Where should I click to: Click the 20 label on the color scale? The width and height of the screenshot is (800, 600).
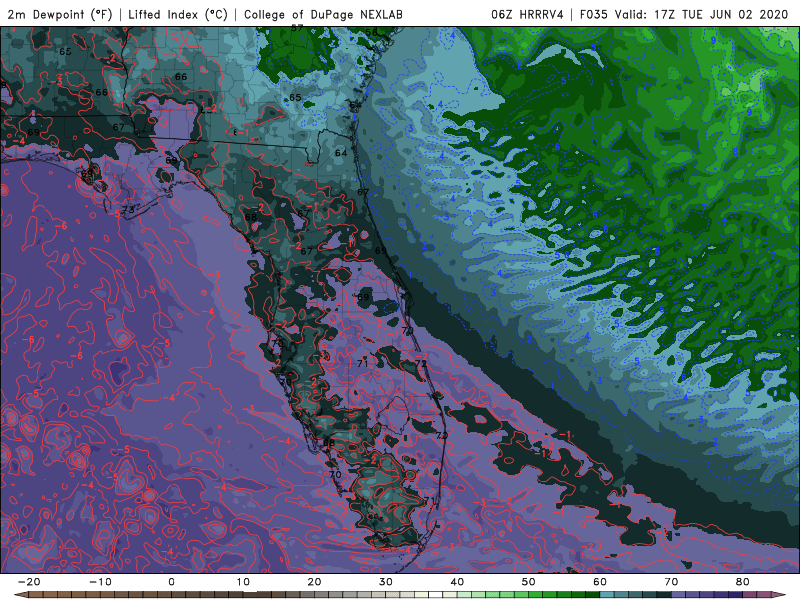(x=314, y=582)
